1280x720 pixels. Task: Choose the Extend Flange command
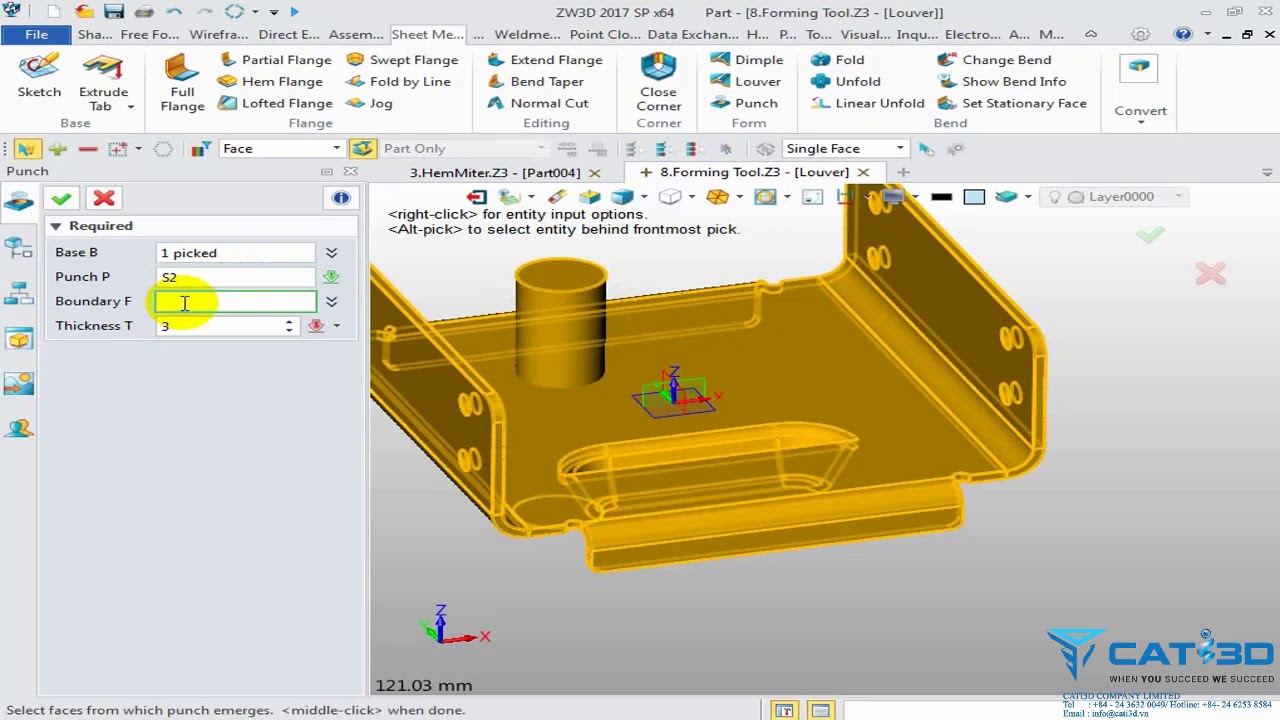click(x=545, y=60)
